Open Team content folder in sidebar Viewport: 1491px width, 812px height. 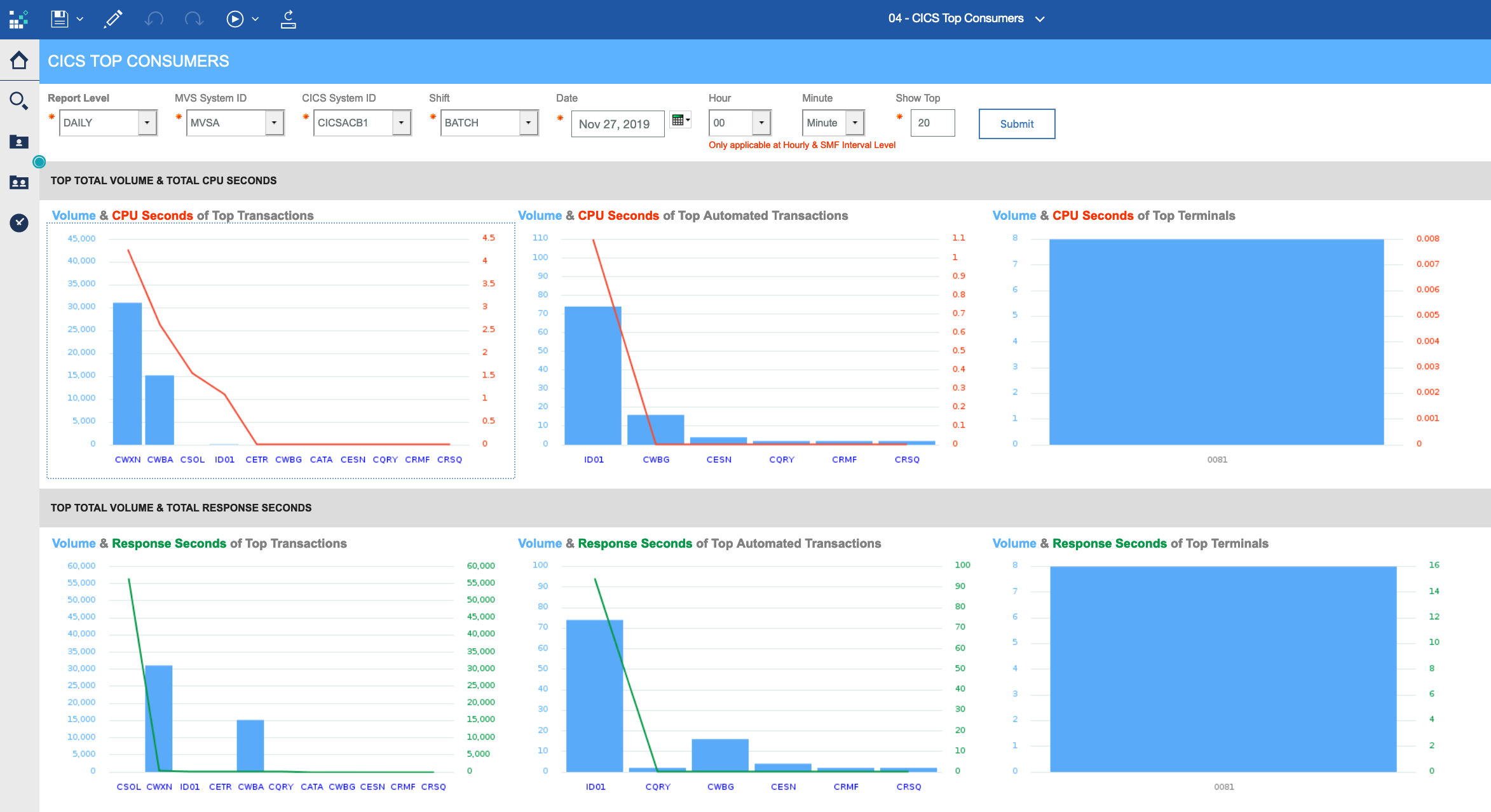[19, 182]
